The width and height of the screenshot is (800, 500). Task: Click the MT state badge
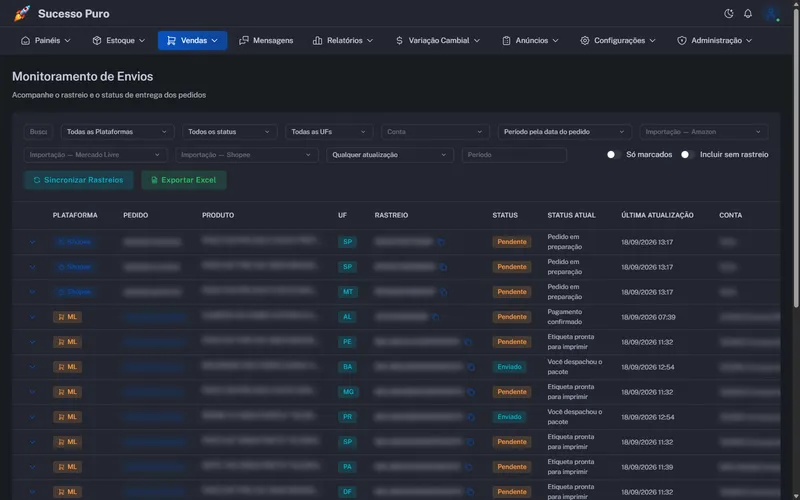(x=347, y=292)
